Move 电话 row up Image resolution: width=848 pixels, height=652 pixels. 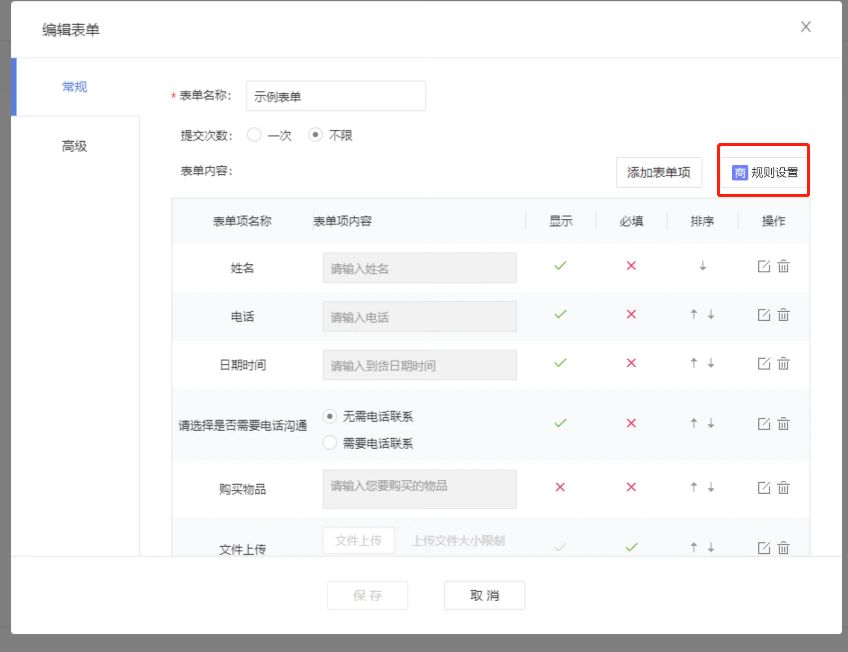694,314
